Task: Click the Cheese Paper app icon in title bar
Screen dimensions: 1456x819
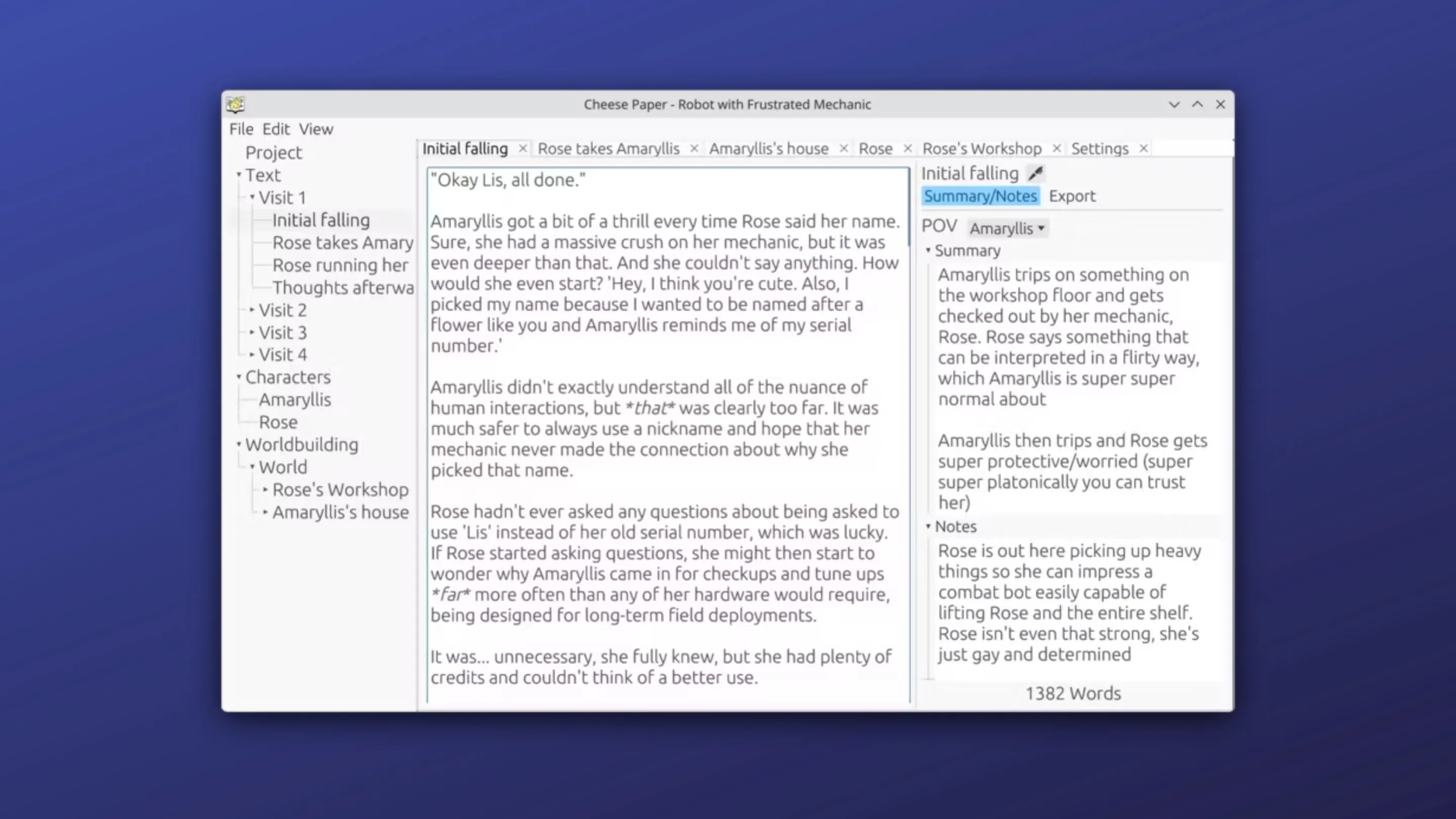Action: click(235, 105)
